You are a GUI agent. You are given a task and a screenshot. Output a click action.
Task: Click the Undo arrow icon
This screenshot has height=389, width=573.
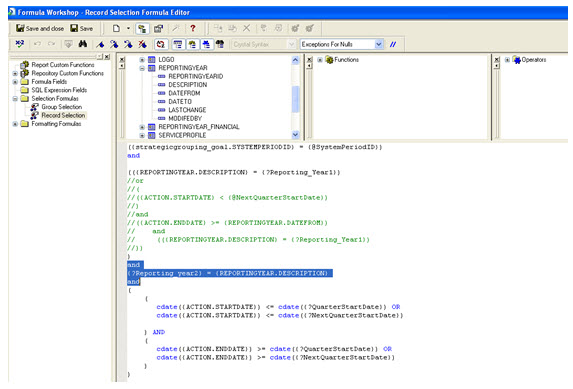click(37, 44)
